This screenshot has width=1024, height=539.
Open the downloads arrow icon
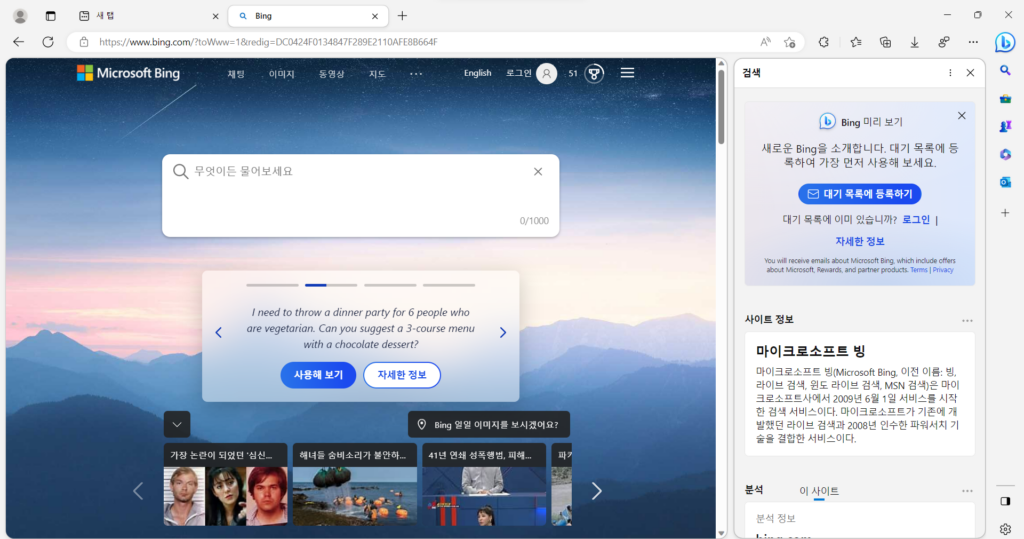pyautogui.click(x=914, y=42)
